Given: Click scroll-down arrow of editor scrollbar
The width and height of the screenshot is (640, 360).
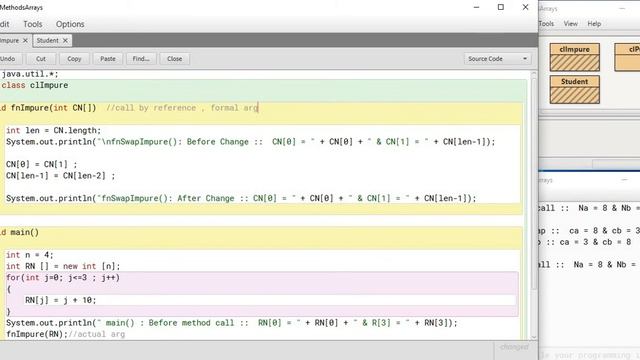Looking at the screenshot, I should click(533, 337).
